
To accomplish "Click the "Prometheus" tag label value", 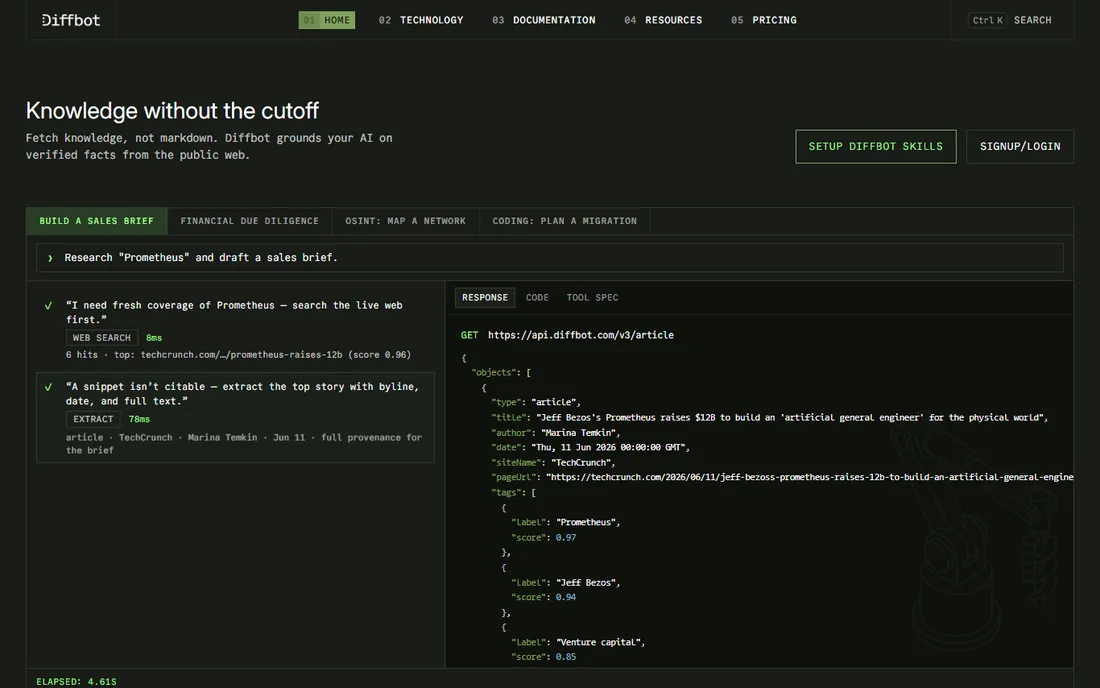I will 586,522.
